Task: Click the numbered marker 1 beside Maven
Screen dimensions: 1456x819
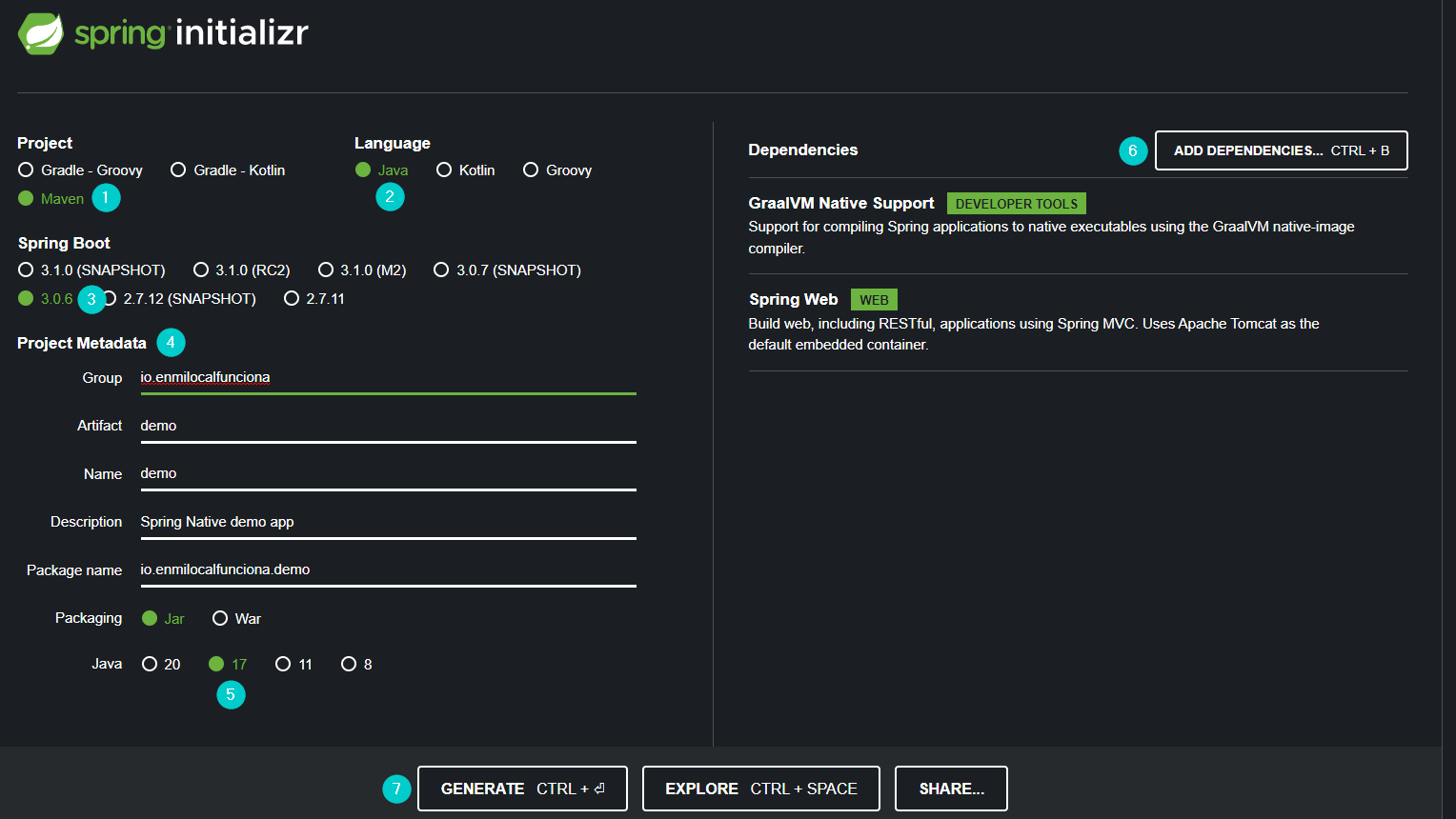Action: pos(106,198)
